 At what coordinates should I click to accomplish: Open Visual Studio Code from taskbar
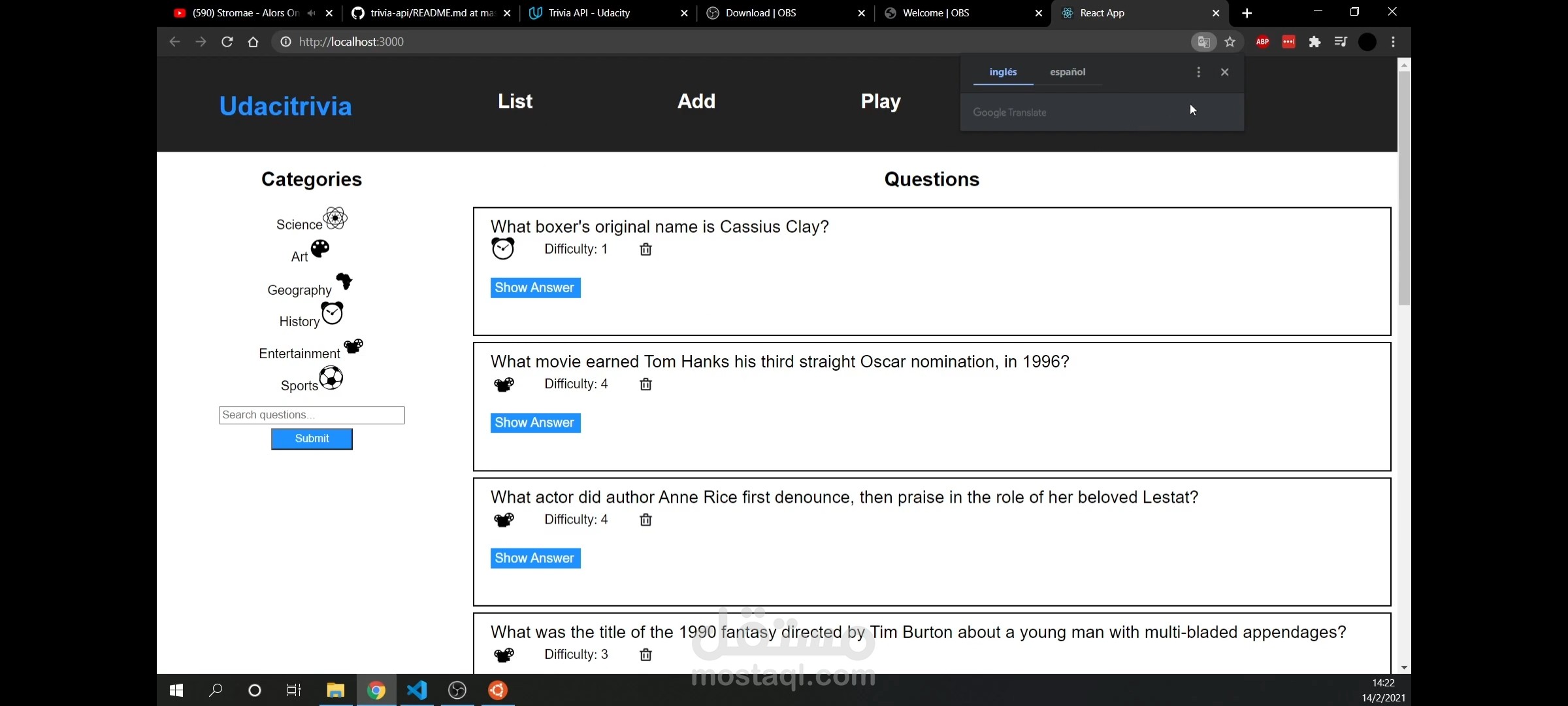point(417,690)
